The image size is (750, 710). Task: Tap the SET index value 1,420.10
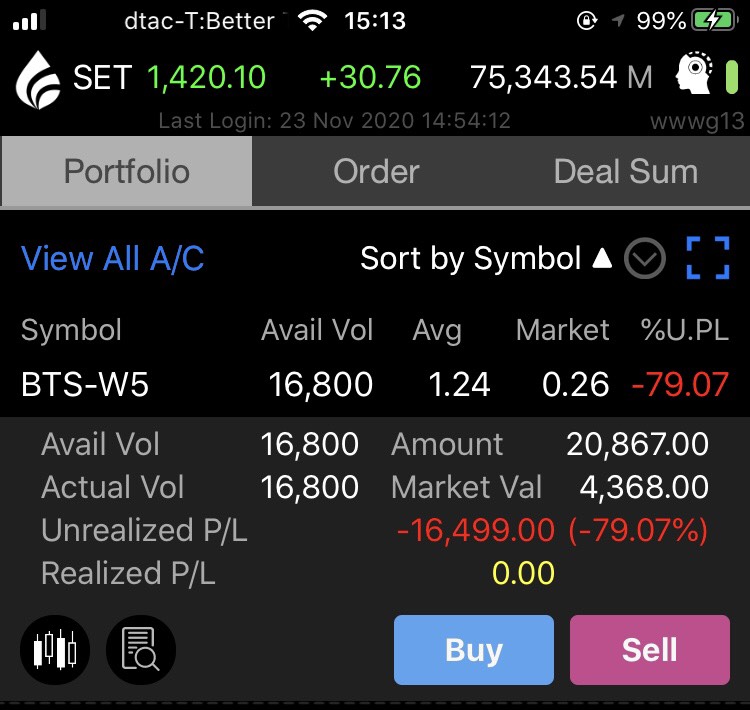tap(206, 77)
